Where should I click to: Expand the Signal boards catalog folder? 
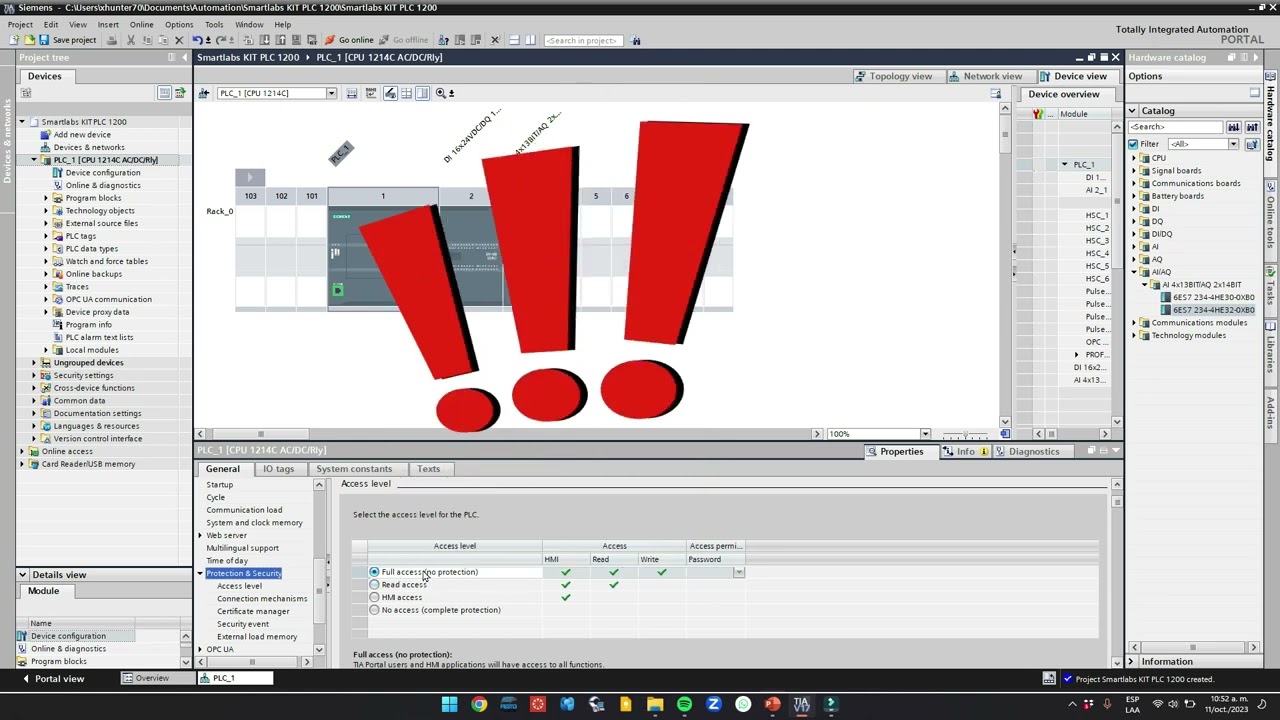1135,171
